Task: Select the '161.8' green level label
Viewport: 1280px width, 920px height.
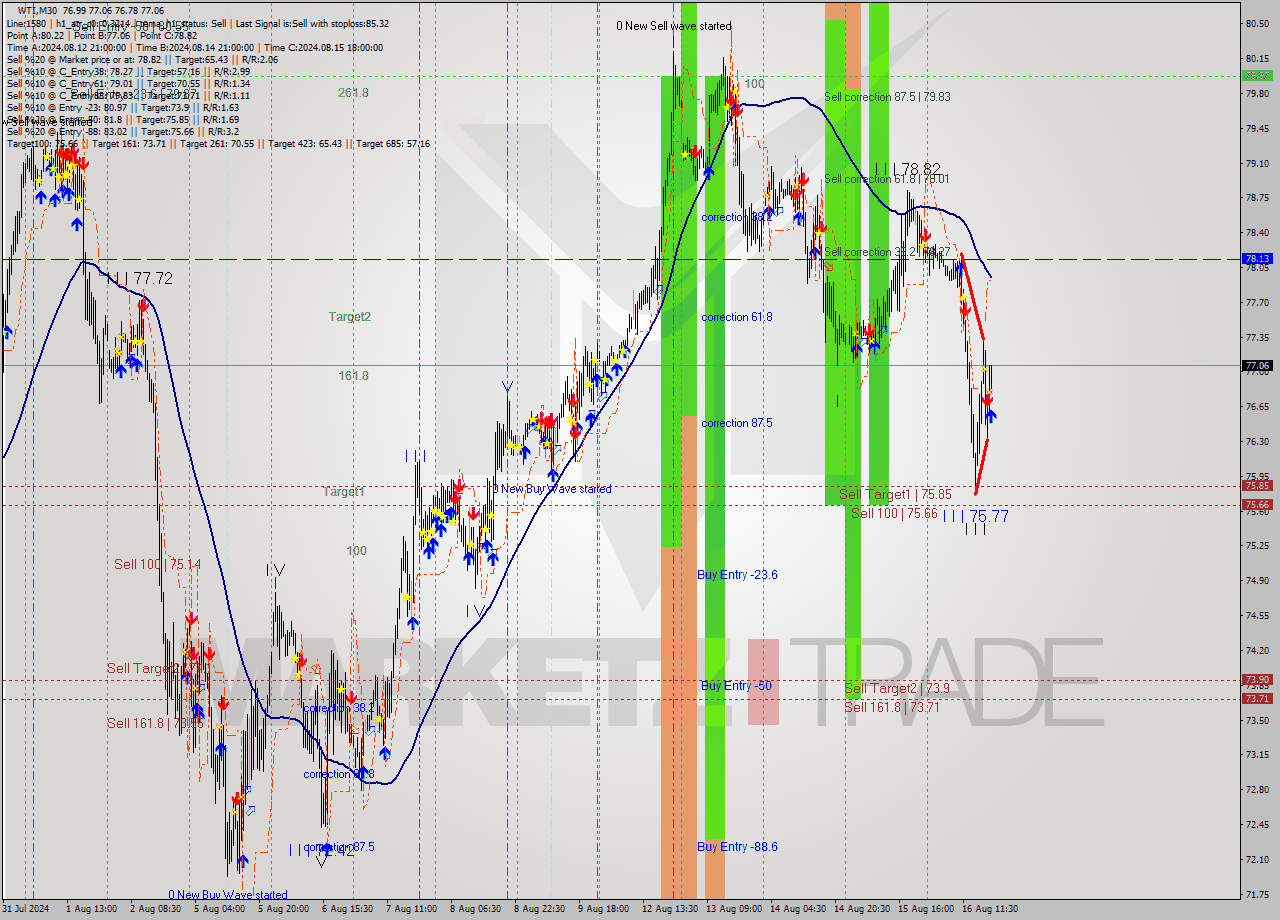Action: pyautogui.click(x=353, y=376)
